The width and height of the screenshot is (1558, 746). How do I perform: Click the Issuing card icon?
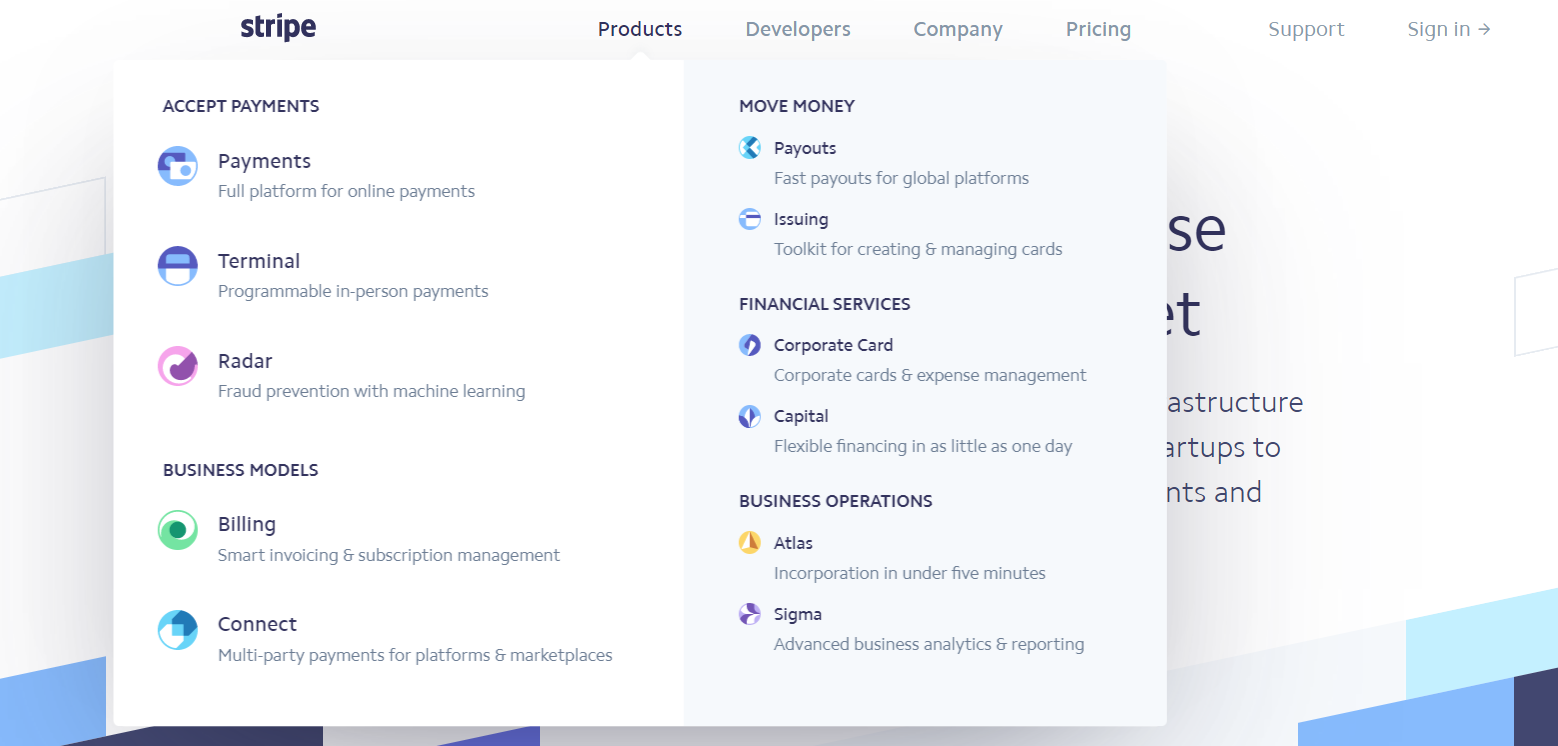(750, 219)
